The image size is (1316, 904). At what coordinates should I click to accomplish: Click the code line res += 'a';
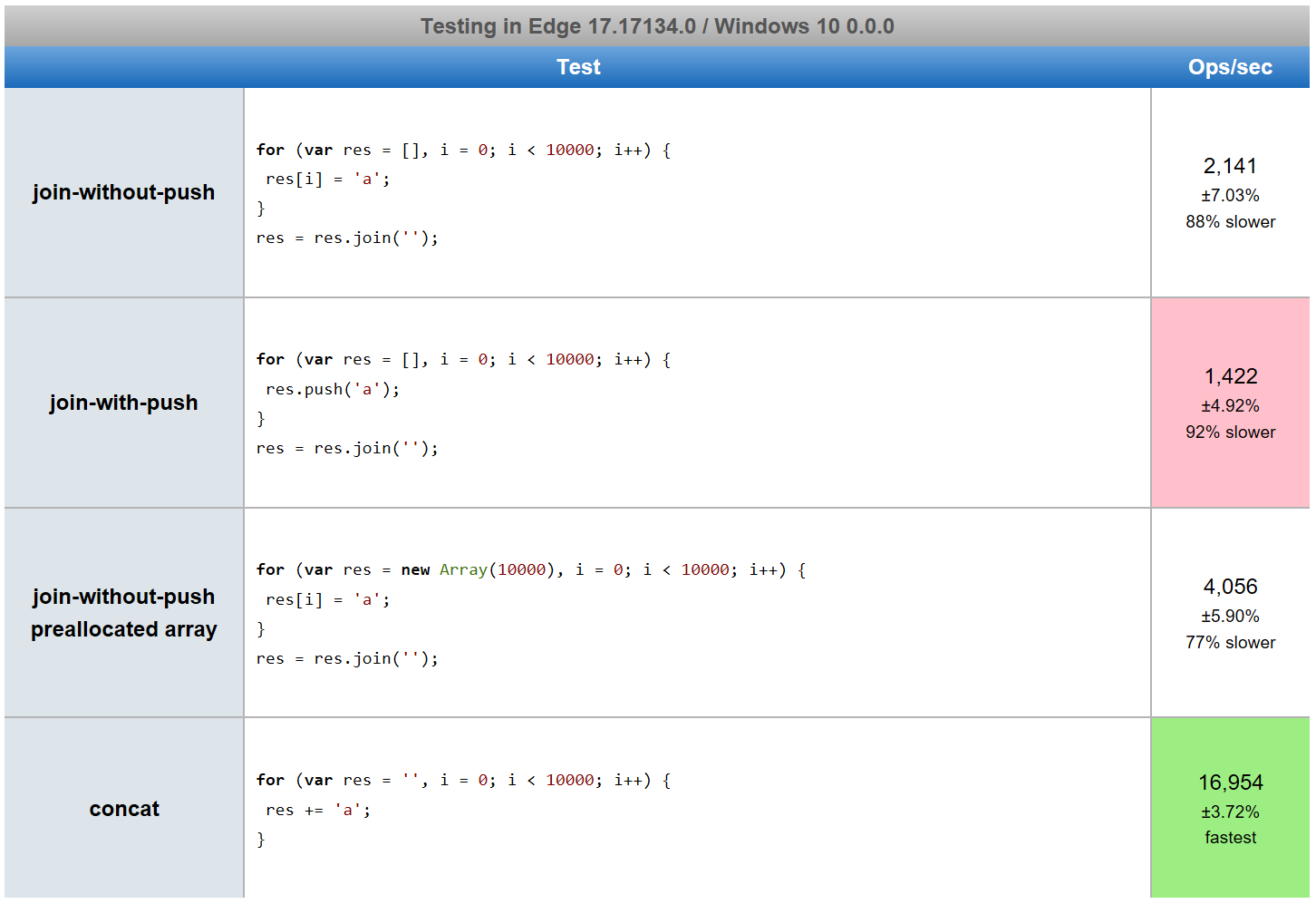click(x=318, y=810)
